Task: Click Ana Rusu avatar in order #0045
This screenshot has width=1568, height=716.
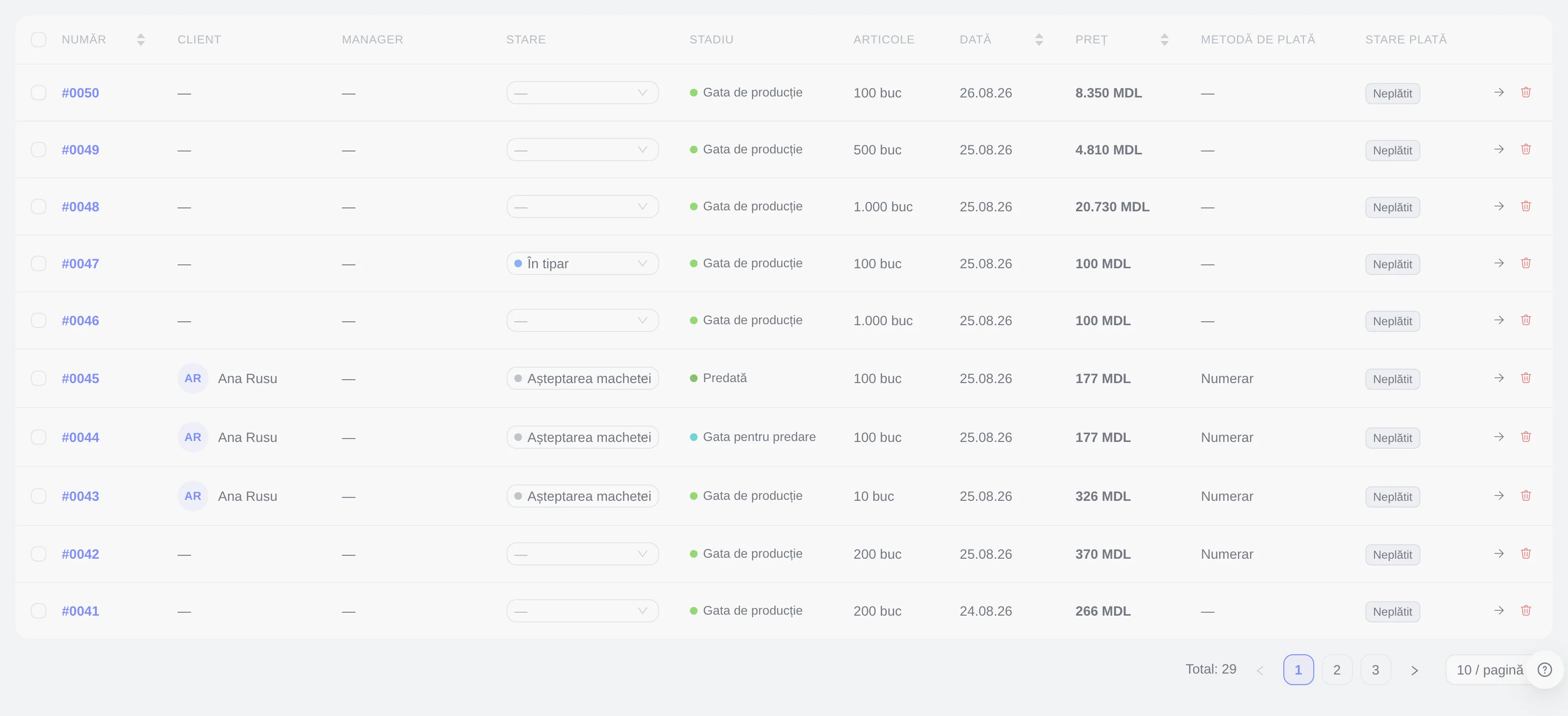Action: point(193,378)
